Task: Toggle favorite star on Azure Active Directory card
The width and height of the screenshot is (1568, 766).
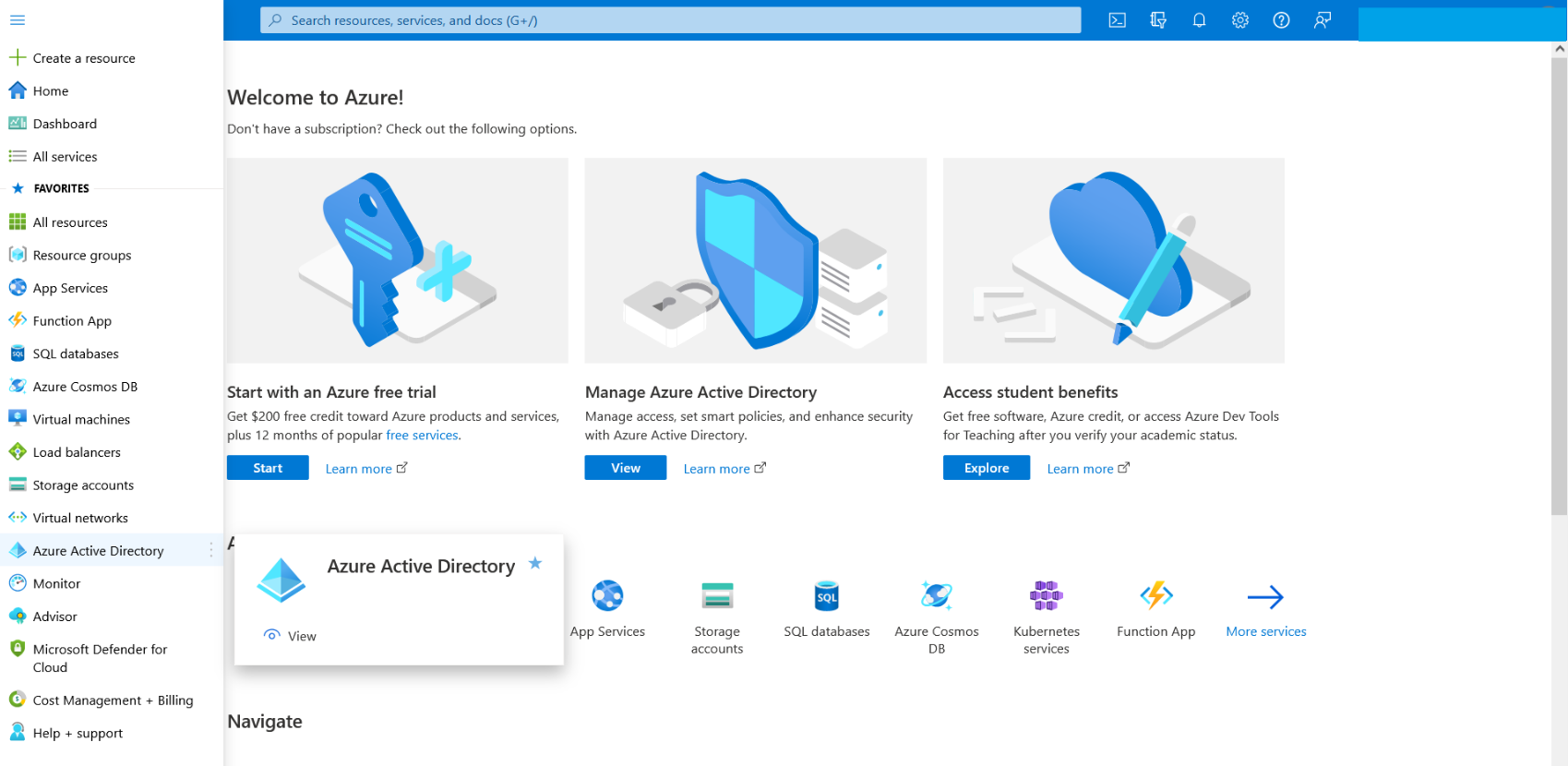Action: point(535,563)
